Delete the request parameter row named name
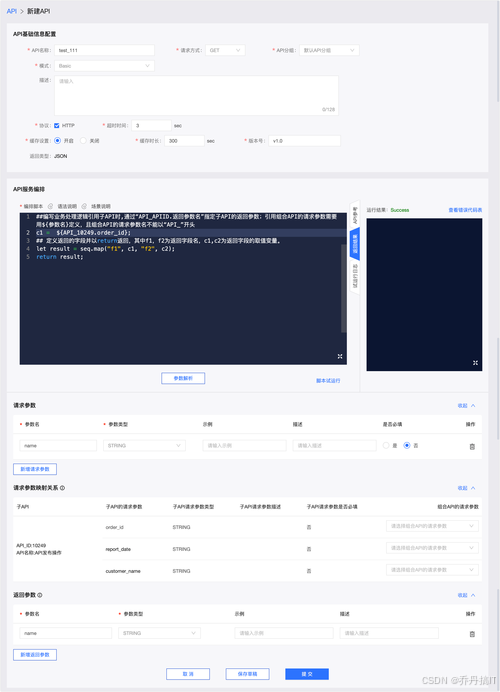500x692 pixels. coord(472,446)
